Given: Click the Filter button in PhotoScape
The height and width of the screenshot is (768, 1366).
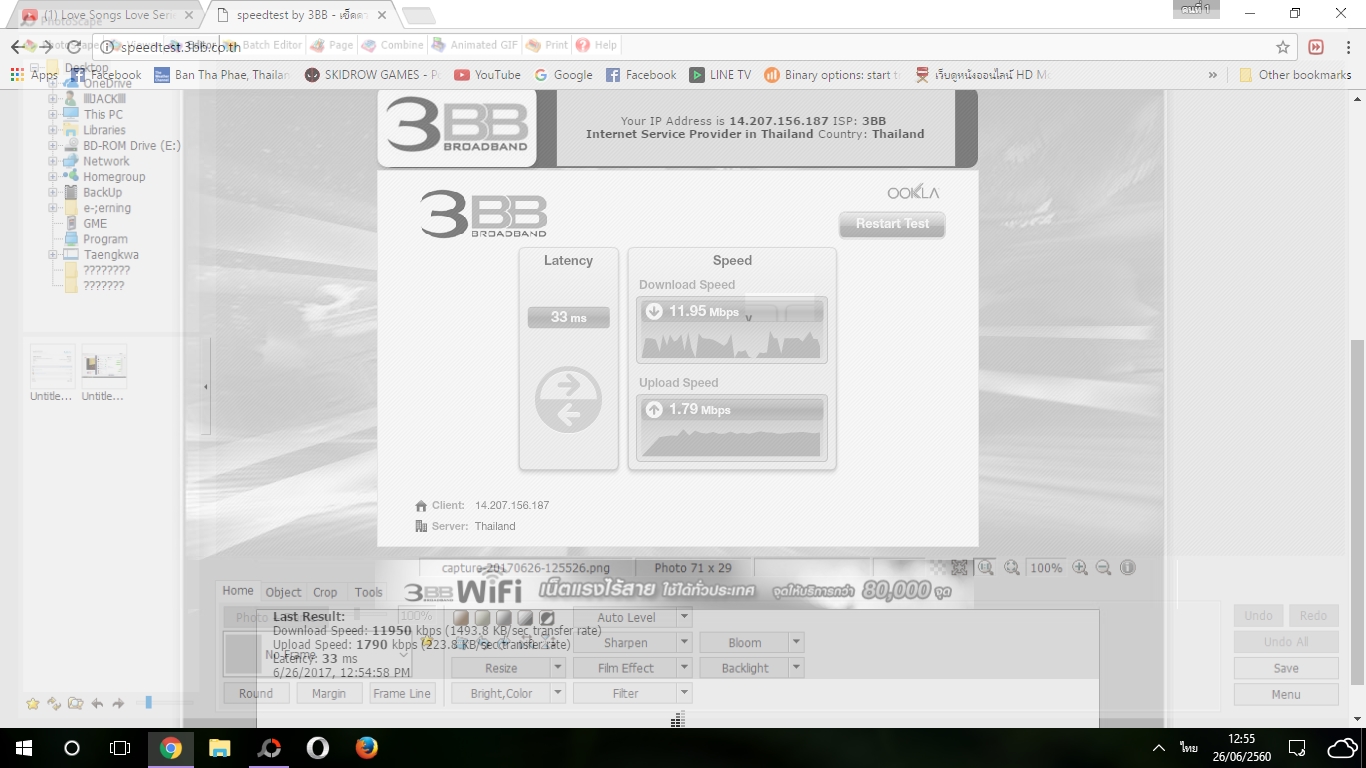Looking at the screenshot, I should click(626, 693).
